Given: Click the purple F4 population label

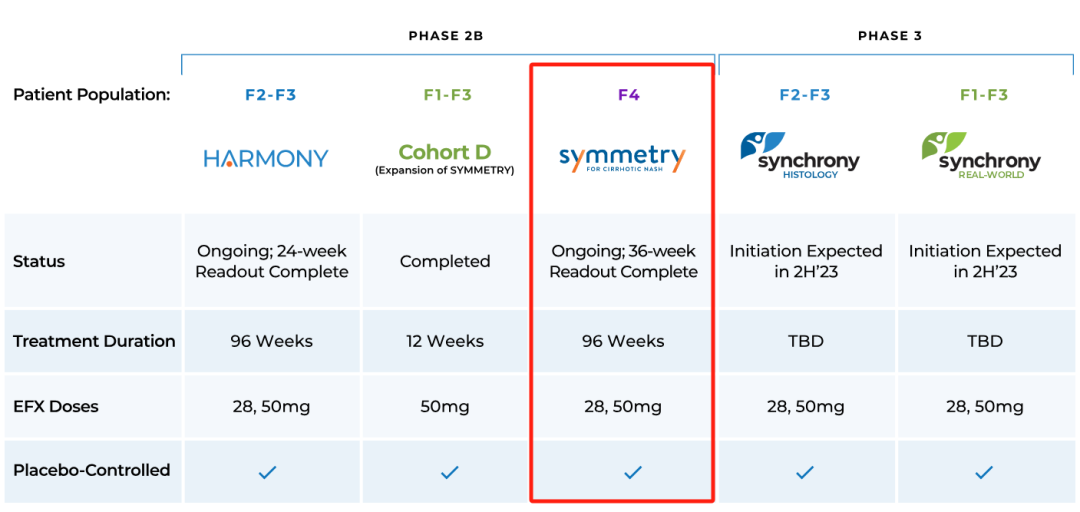Looking at the screenshot, I should click(x=629, y=95).
